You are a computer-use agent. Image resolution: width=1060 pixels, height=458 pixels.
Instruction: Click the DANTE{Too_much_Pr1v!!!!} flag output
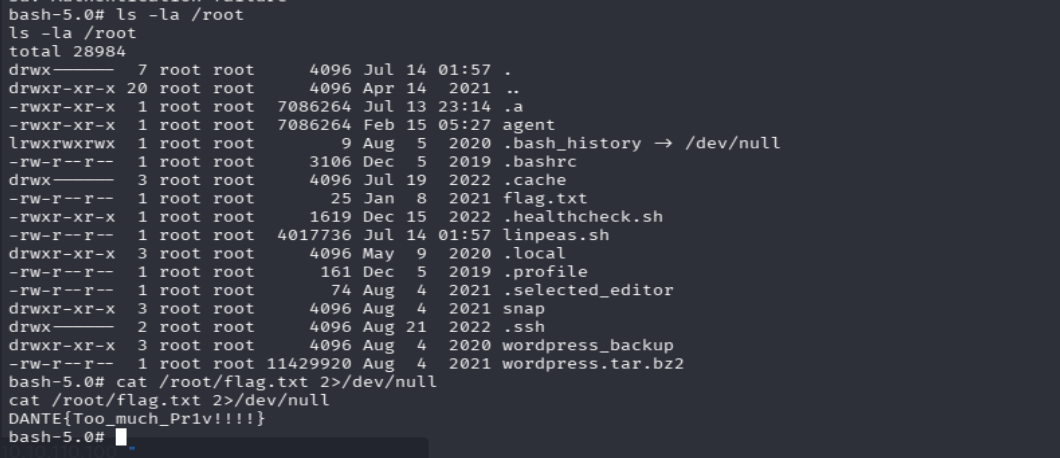tap(137, 419)
